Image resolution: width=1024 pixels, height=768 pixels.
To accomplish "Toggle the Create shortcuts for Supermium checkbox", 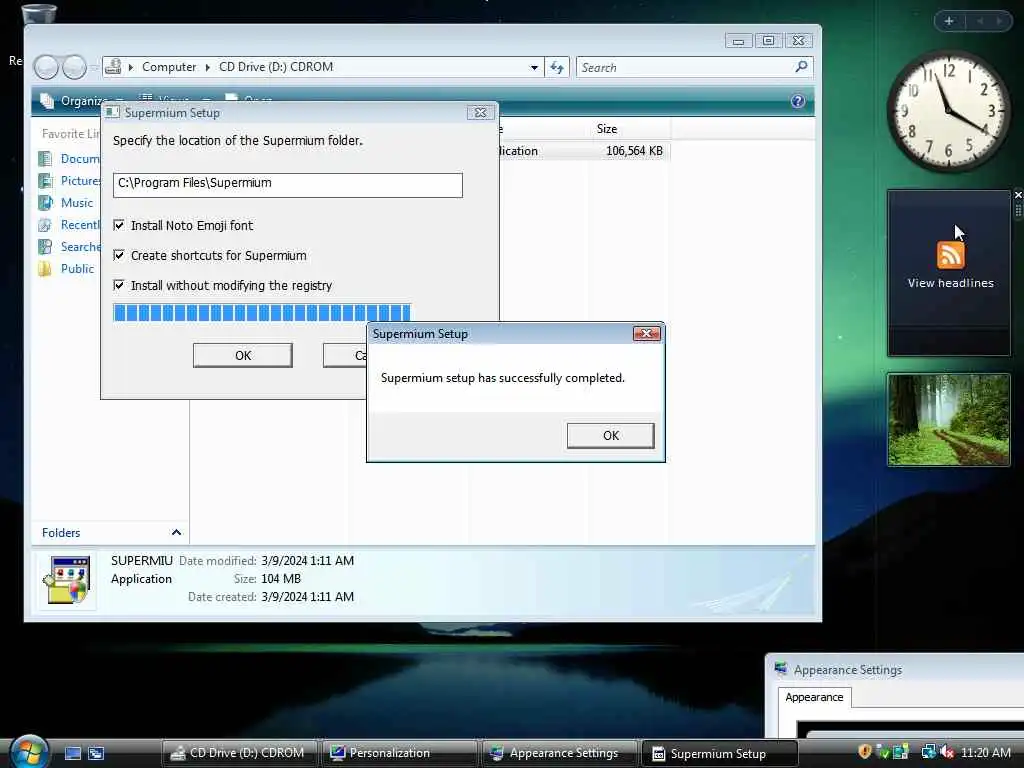I will 119,255.
